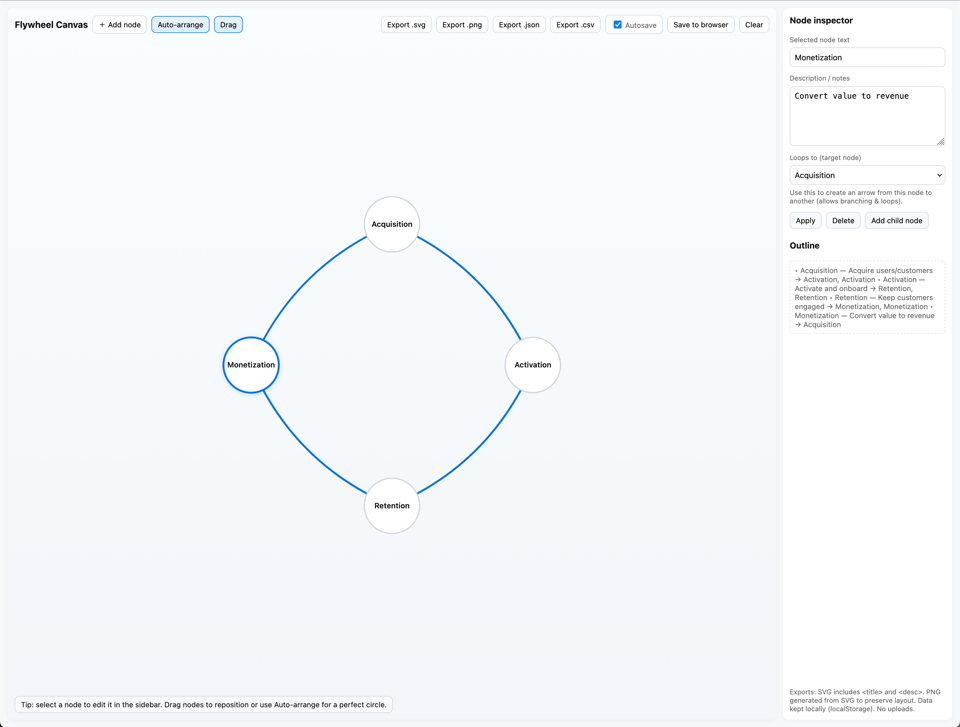Select the Acquisition node on the canvas
This screenshot has height=727, width=960.
click(391, 224)
